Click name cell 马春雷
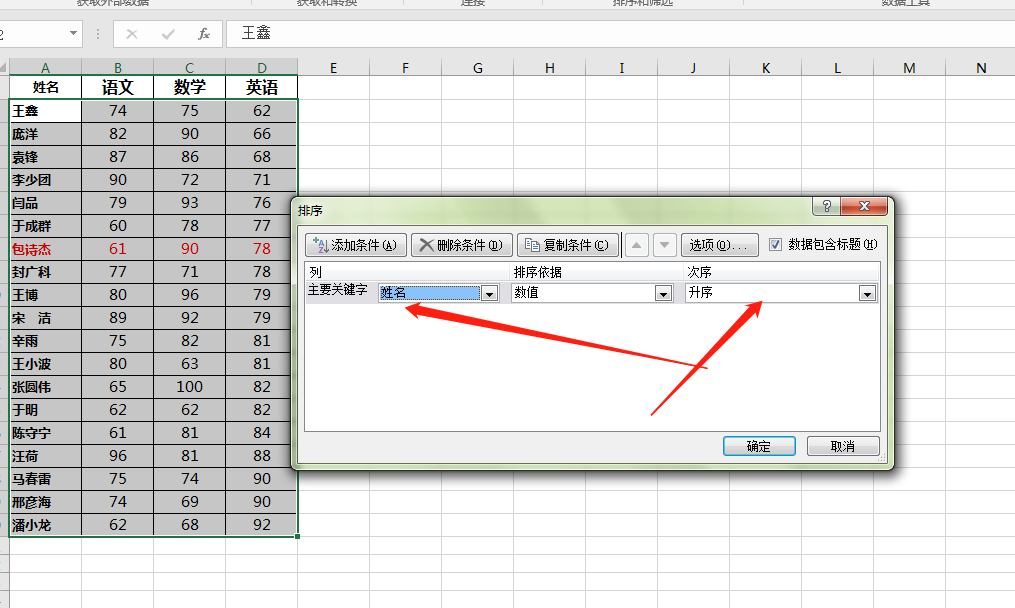 45,479
